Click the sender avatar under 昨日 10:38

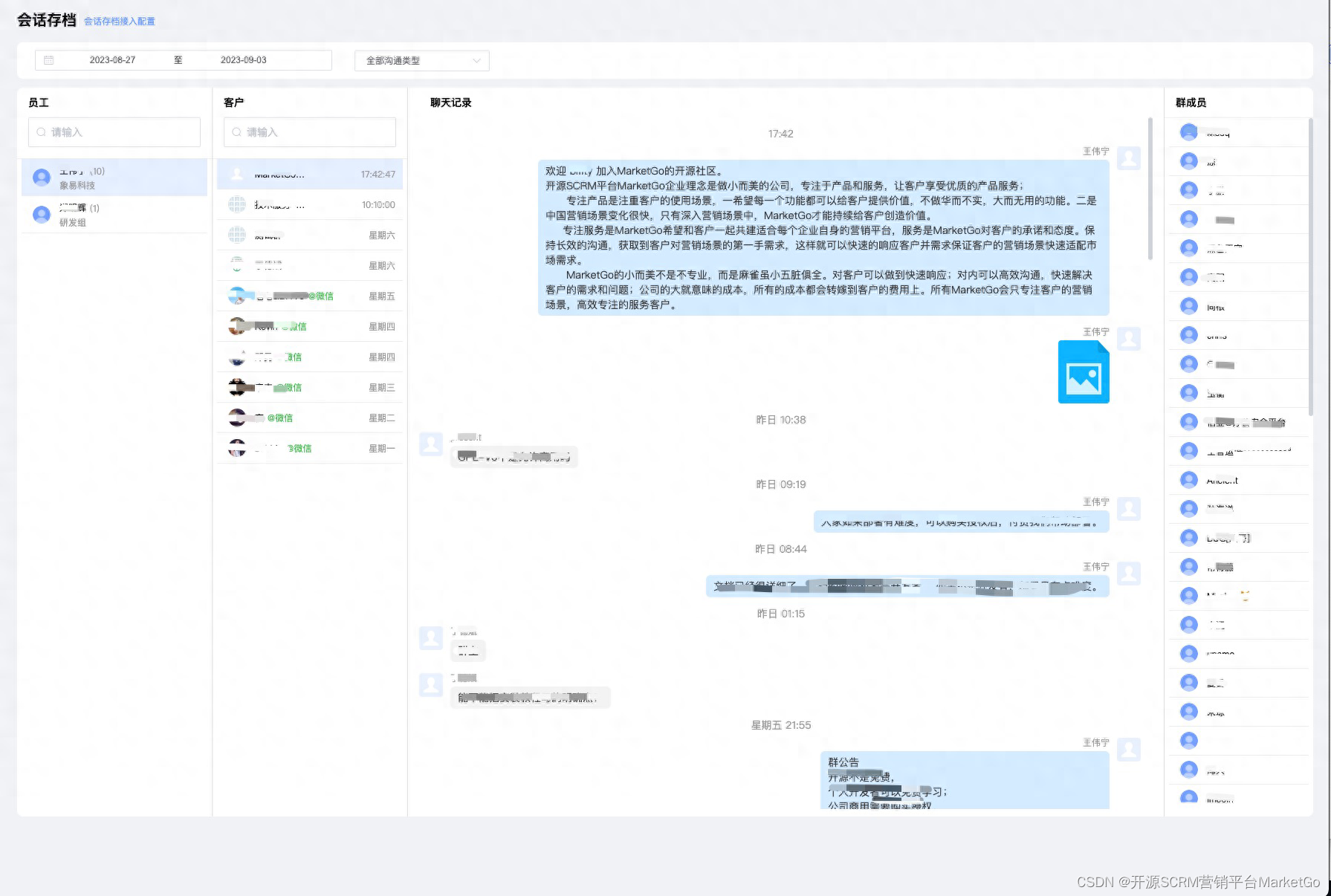pyautogui.click(x=431, y=444)
